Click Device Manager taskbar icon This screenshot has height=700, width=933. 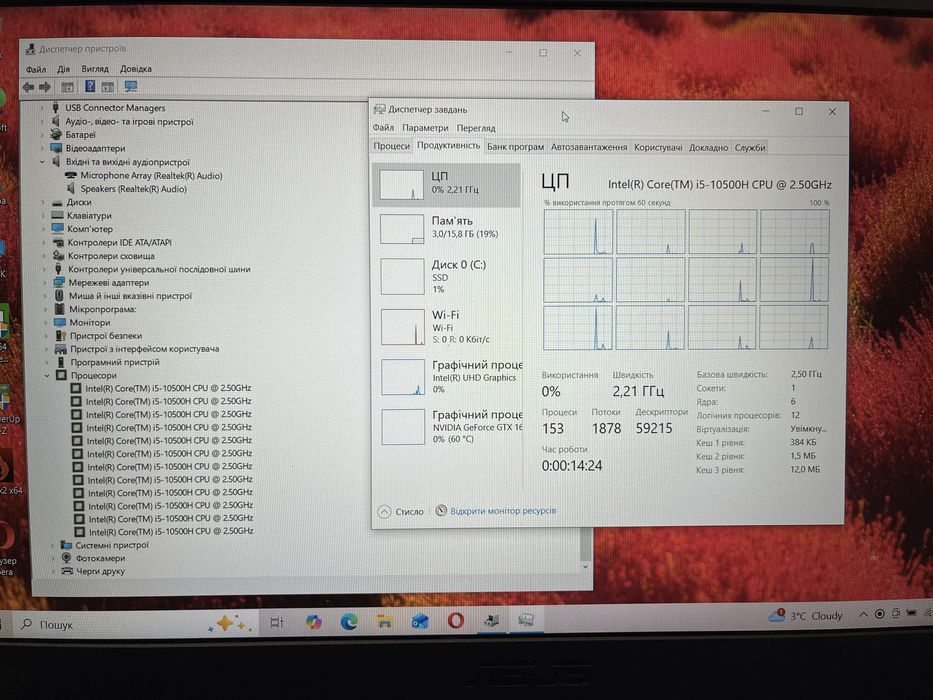click(491, 621)
